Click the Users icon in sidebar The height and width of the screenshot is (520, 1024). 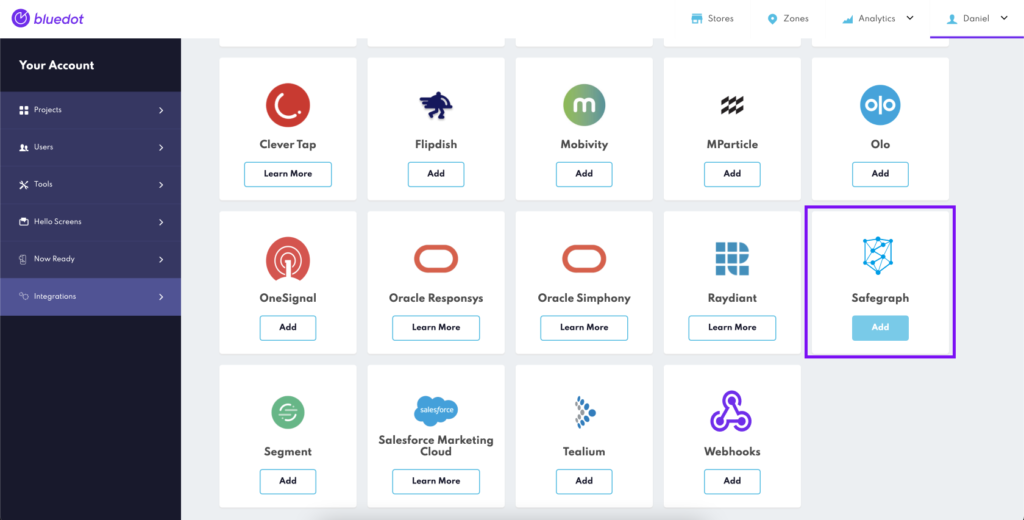[24, 148]
